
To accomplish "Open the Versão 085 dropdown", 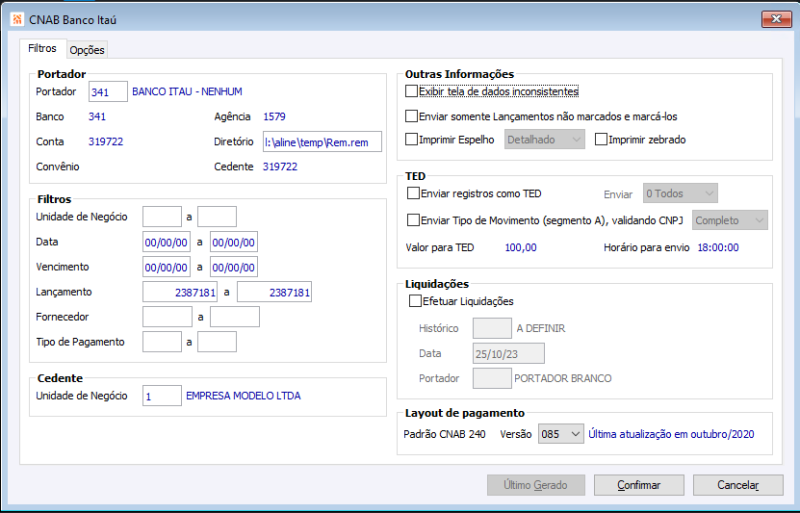I will [561, 434].
